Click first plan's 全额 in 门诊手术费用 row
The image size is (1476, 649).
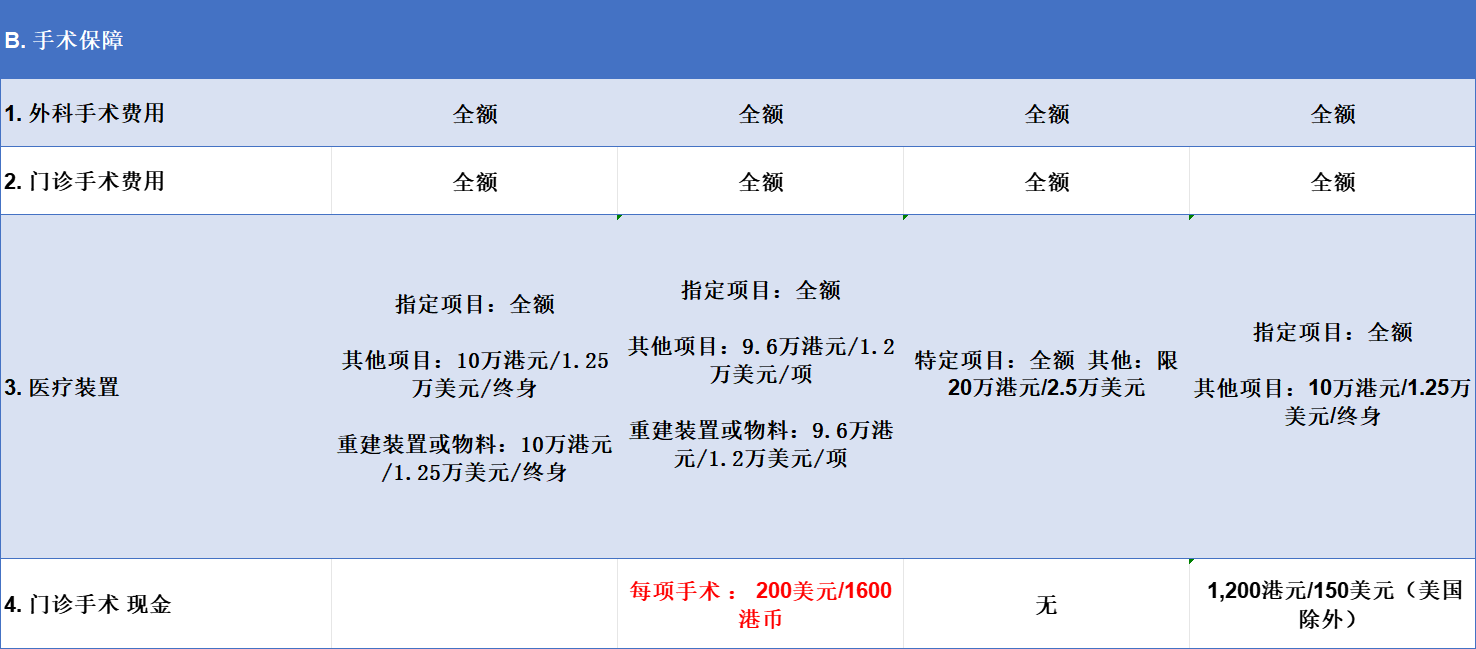475,182
